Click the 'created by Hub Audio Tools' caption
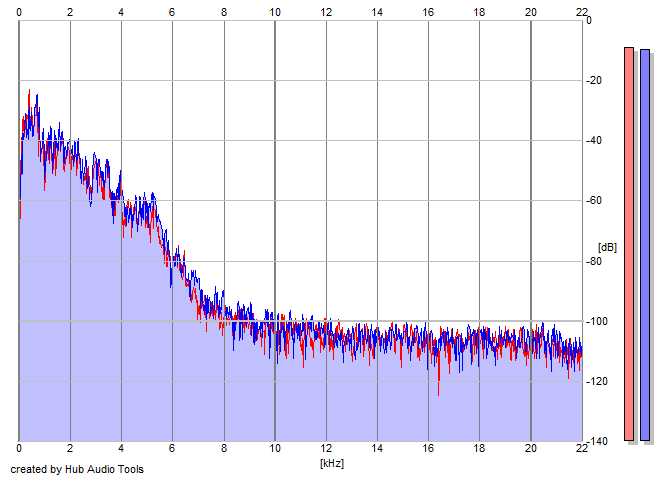 pyautogui.click(x=77, y=469)
